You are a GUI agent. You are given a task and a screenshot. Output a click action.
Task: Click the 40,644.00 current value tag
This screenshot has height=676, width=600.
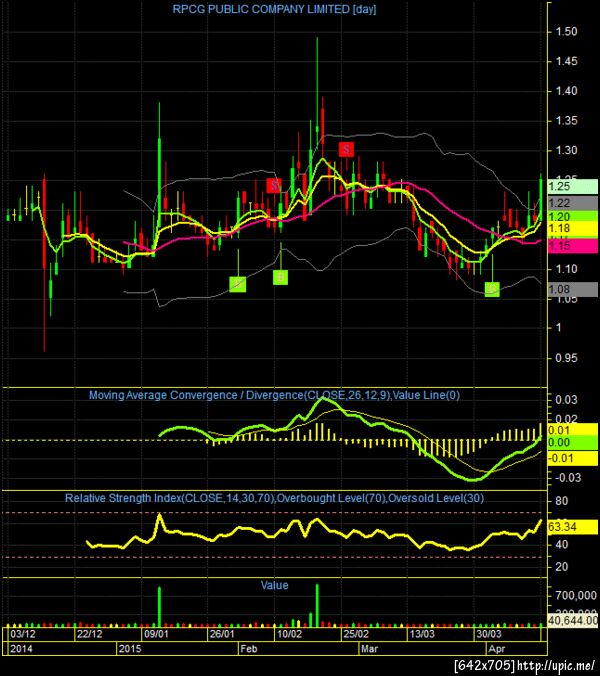click(x=572, y=620)
